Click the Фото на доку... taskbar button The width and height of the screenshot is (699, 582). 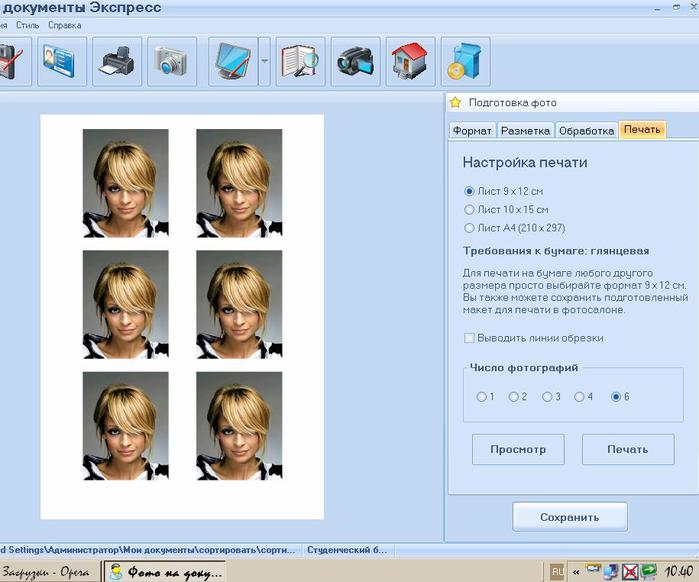tap(165, 572)
